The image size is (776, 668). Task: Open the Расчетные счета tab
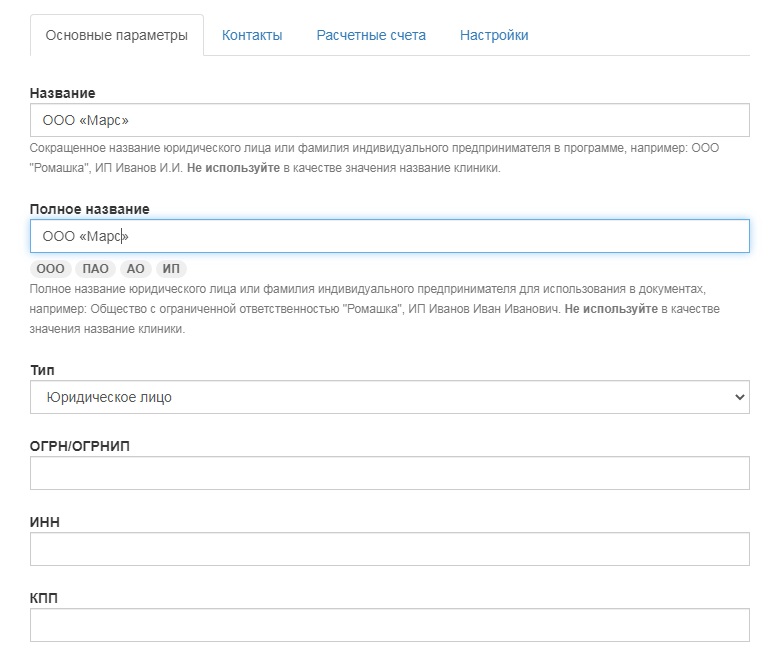tap(371, 35)
